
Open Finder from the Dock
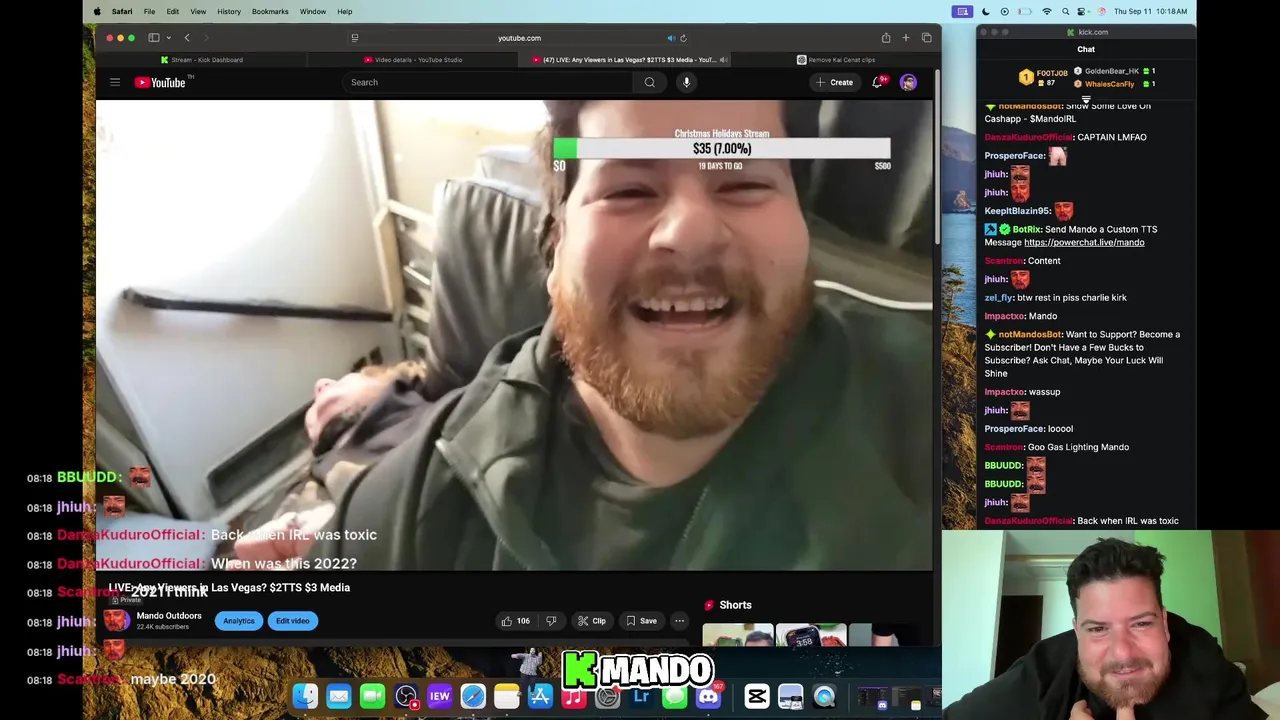[305, 696]
